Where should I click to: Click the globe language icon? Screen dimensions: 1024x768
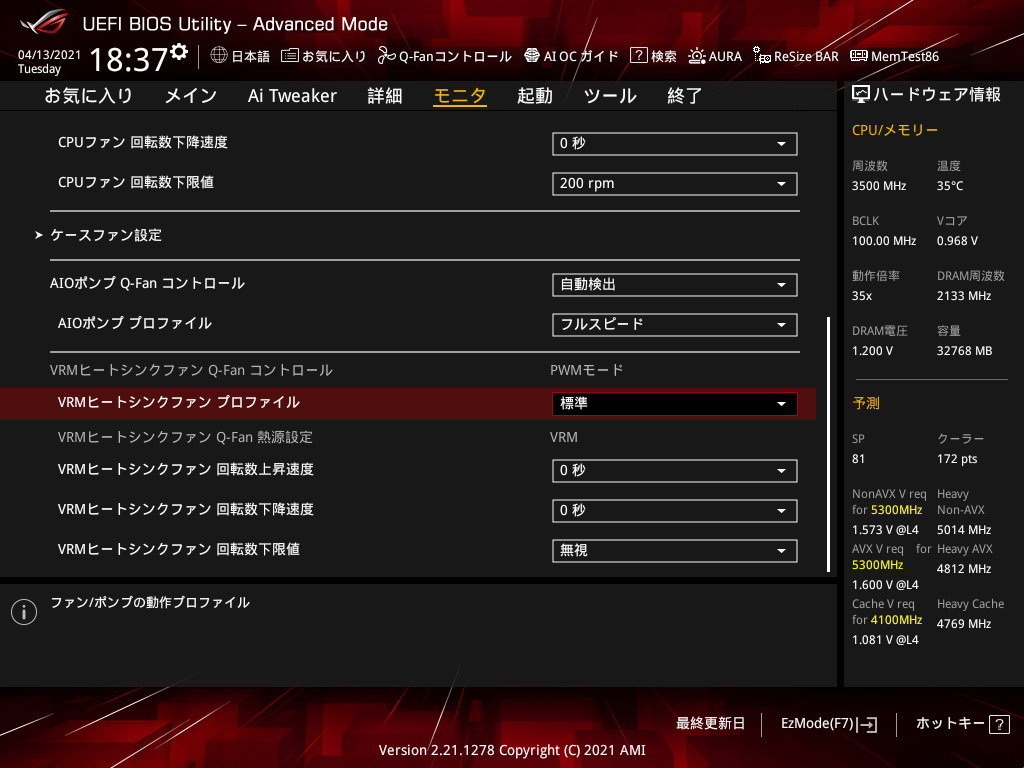point(219,56)
